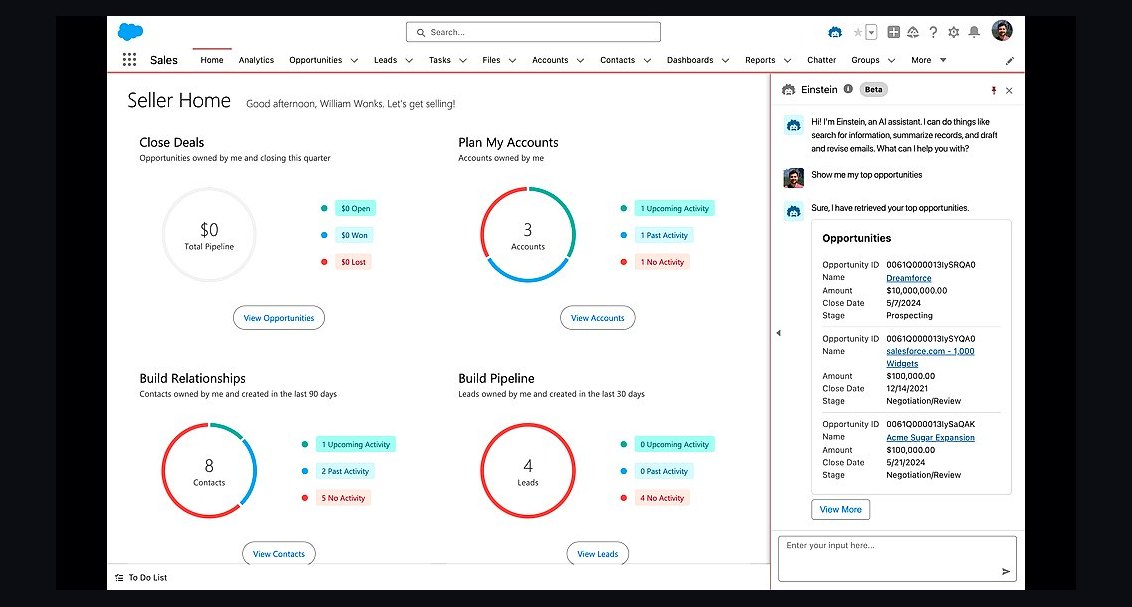Close the Einstein panel

[x=1009, y=90]
